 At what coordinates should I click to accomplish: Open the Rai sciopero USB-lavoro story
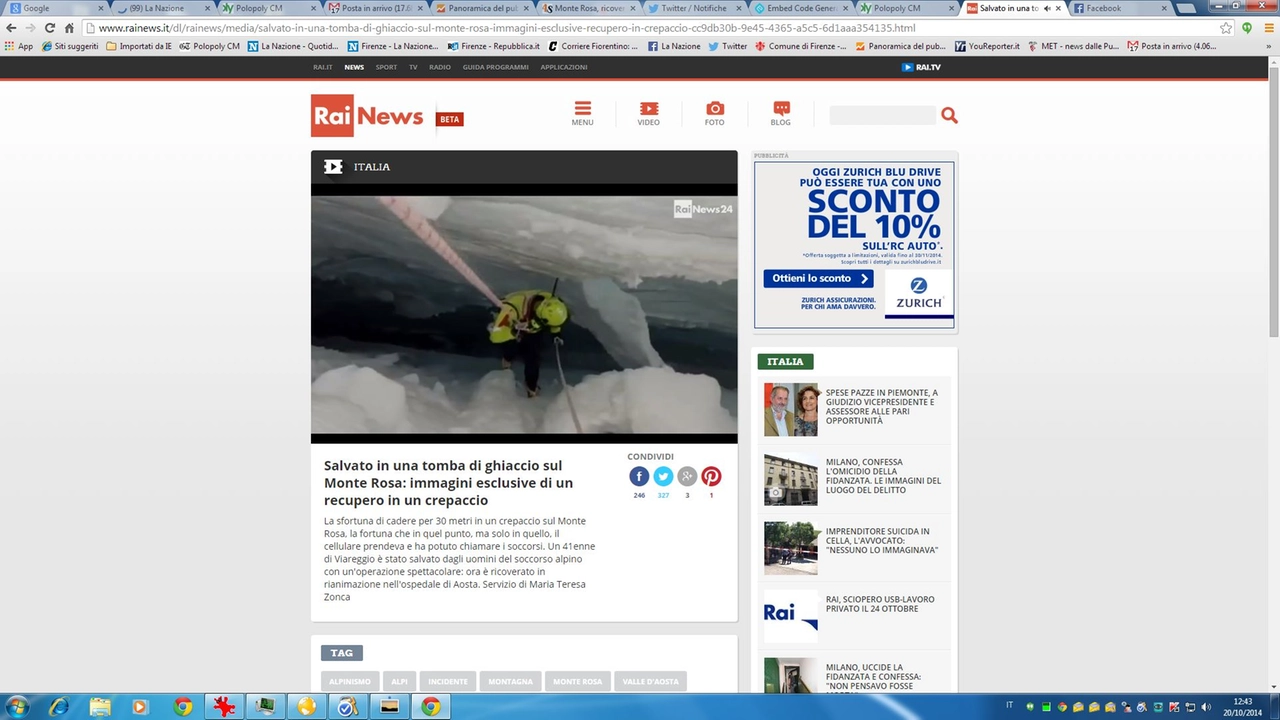pyautogui.click(x=880, y=604)
